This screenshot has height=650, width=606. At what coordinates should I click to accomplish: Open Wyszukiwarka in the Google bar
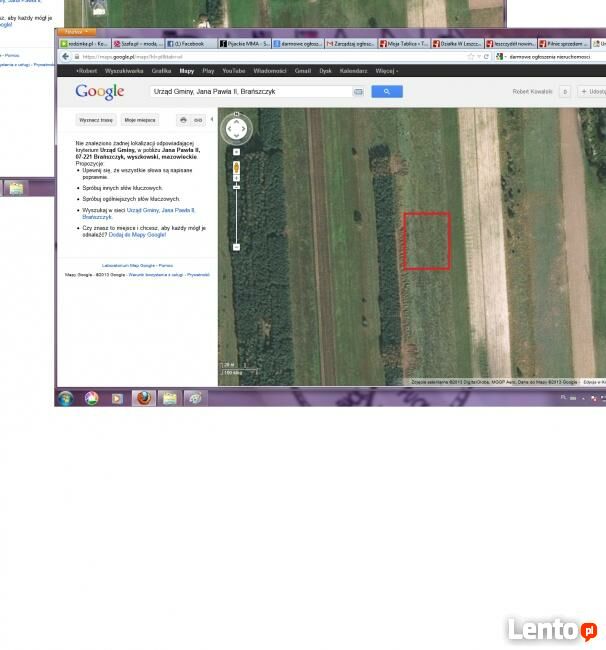(x=124, y=71)
